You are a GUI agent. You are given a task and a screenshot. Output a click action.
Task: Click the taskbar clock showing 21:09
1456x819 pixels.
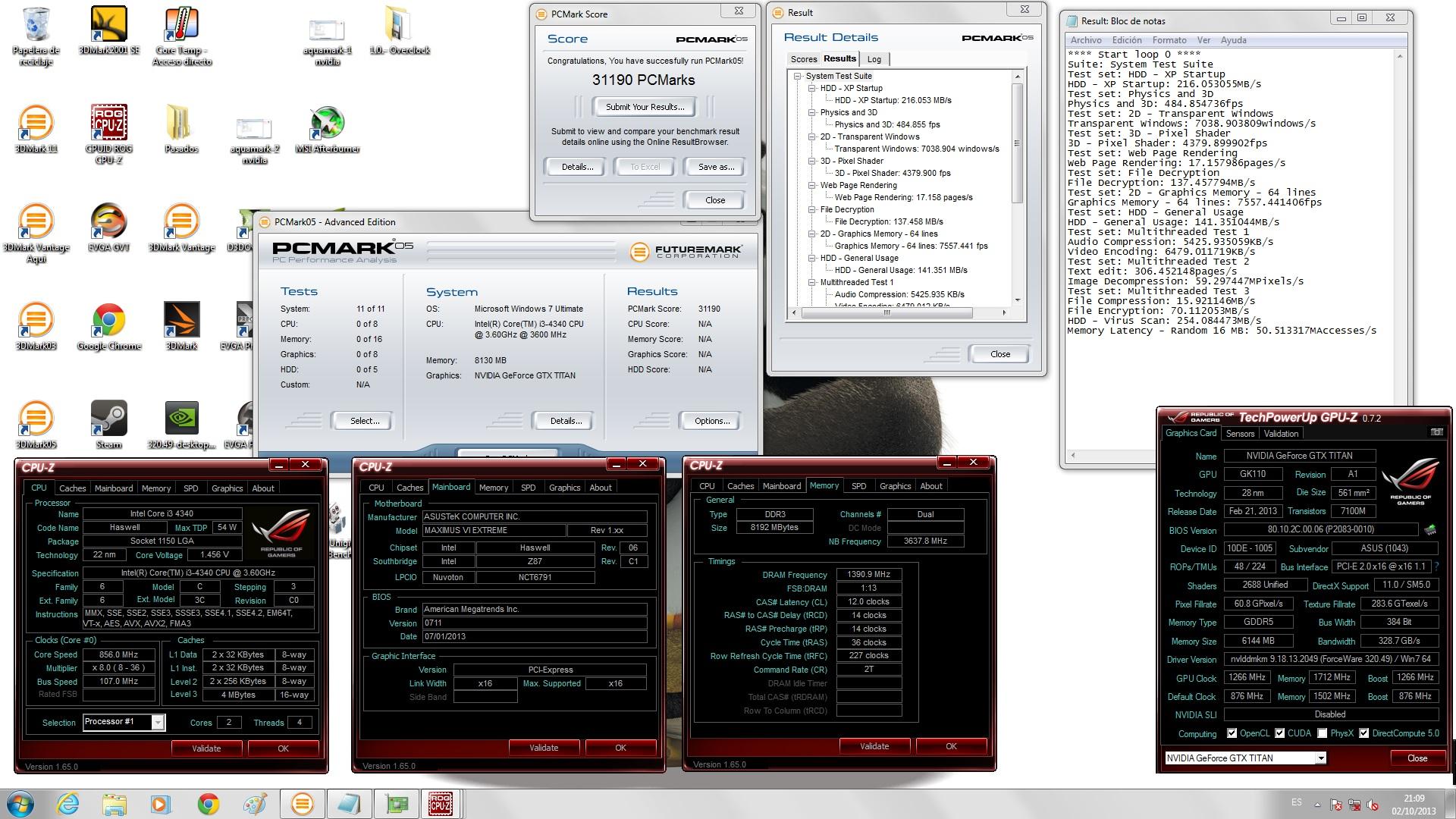[x=1413, y=805]
